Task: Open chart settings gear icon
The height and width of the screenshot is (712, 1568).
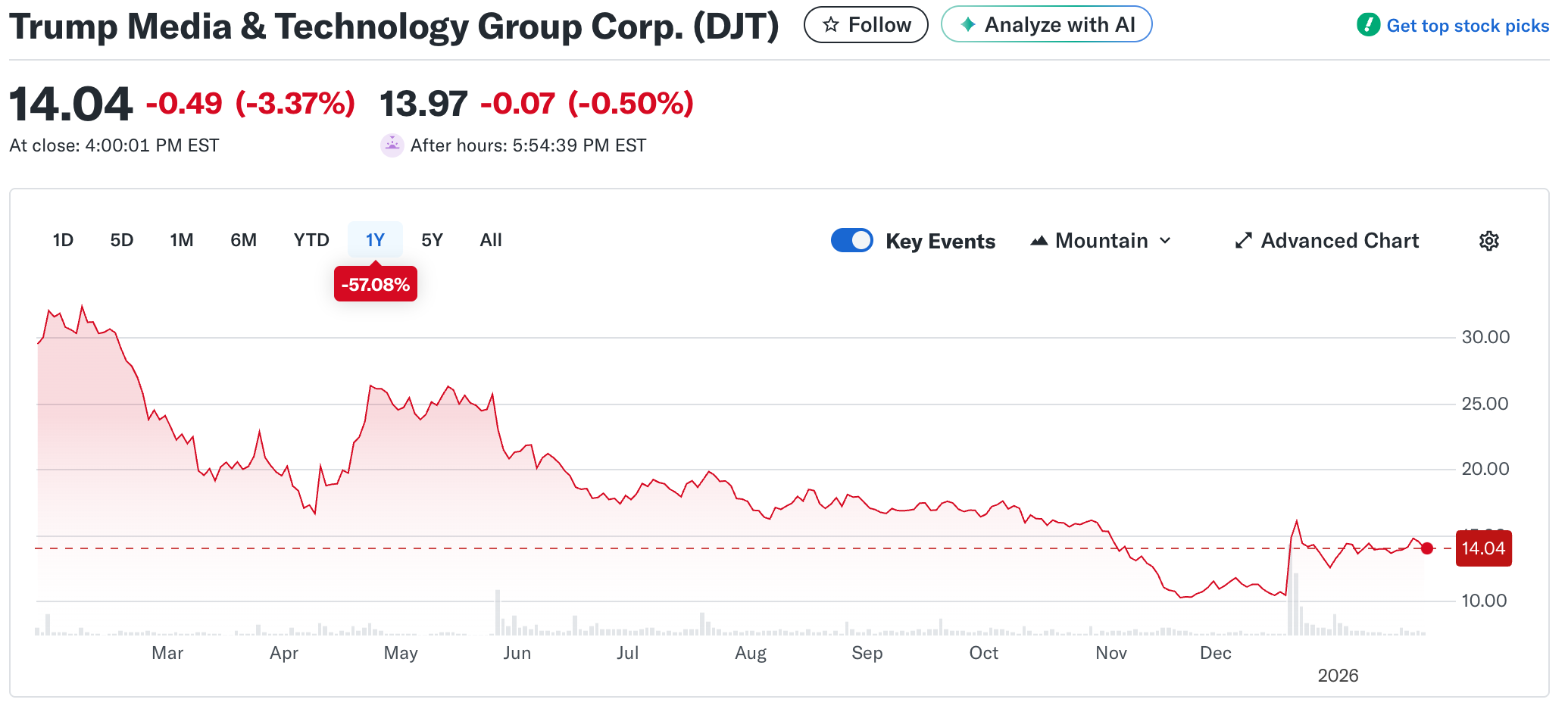Action: point(1488,241)
